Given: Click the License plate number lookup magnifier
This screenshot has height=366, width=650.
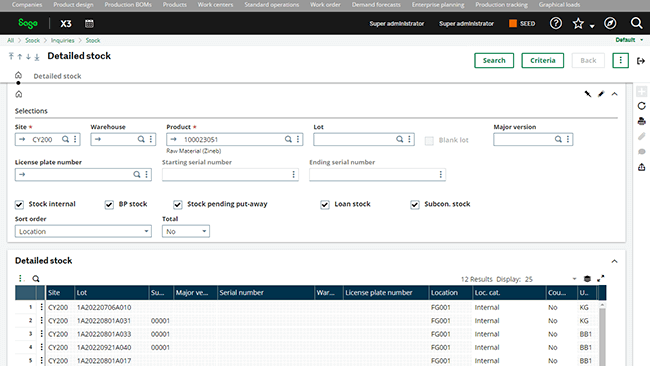Looking at the screenshot, I should pyautogui.click(x=137, y=175).
